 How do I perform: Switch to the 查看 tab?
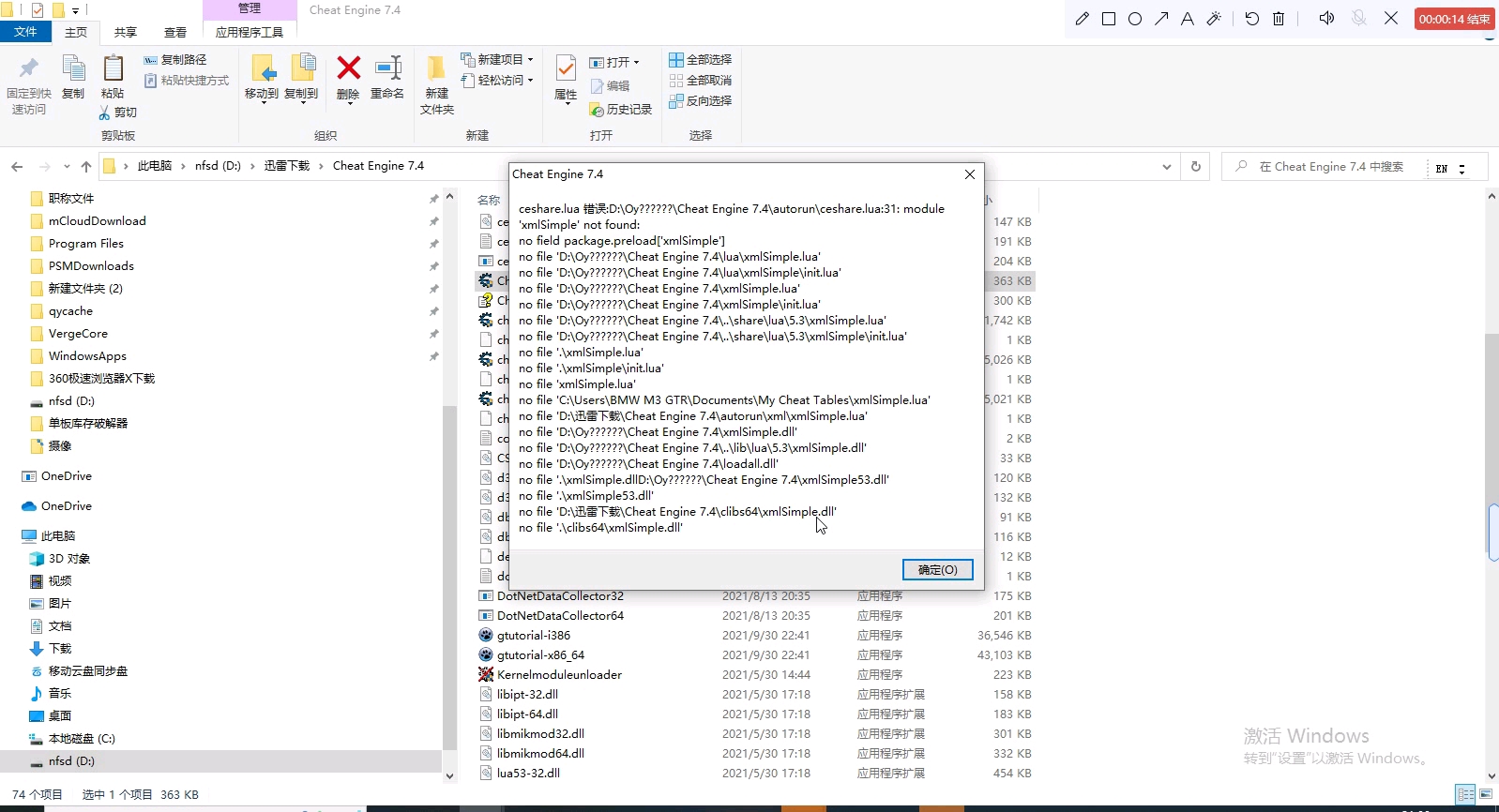[x=175, y=32]
